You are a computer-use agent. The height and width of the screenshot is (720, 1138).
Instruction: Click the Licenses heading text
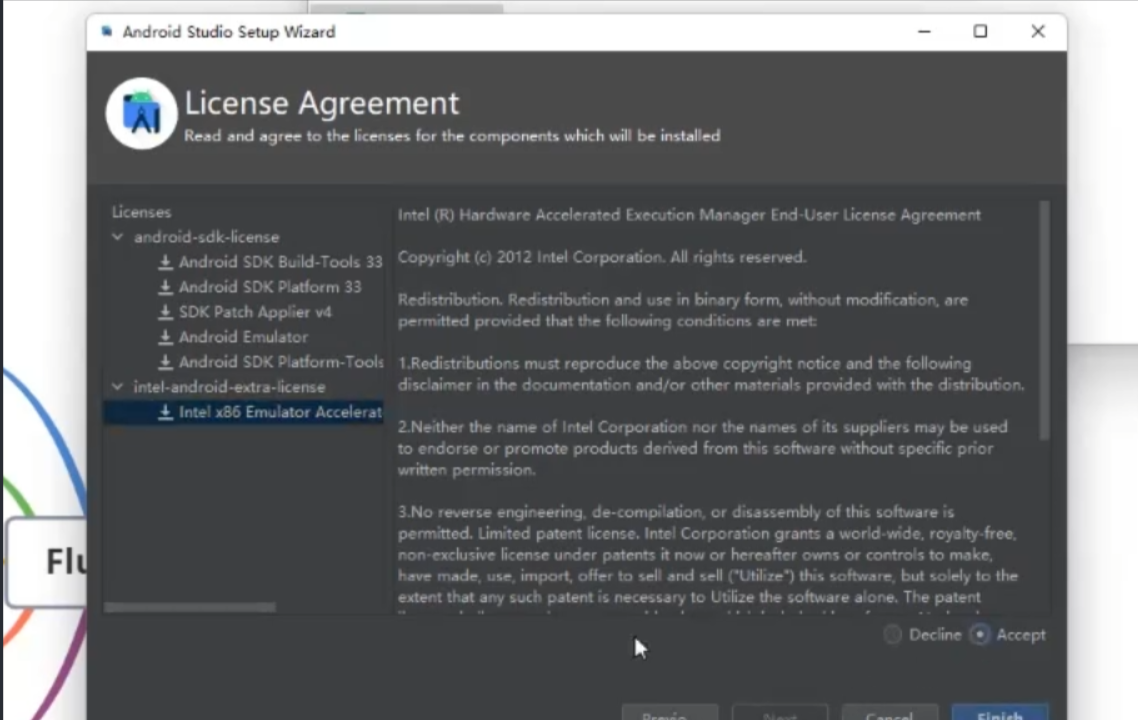pos(142,212)
